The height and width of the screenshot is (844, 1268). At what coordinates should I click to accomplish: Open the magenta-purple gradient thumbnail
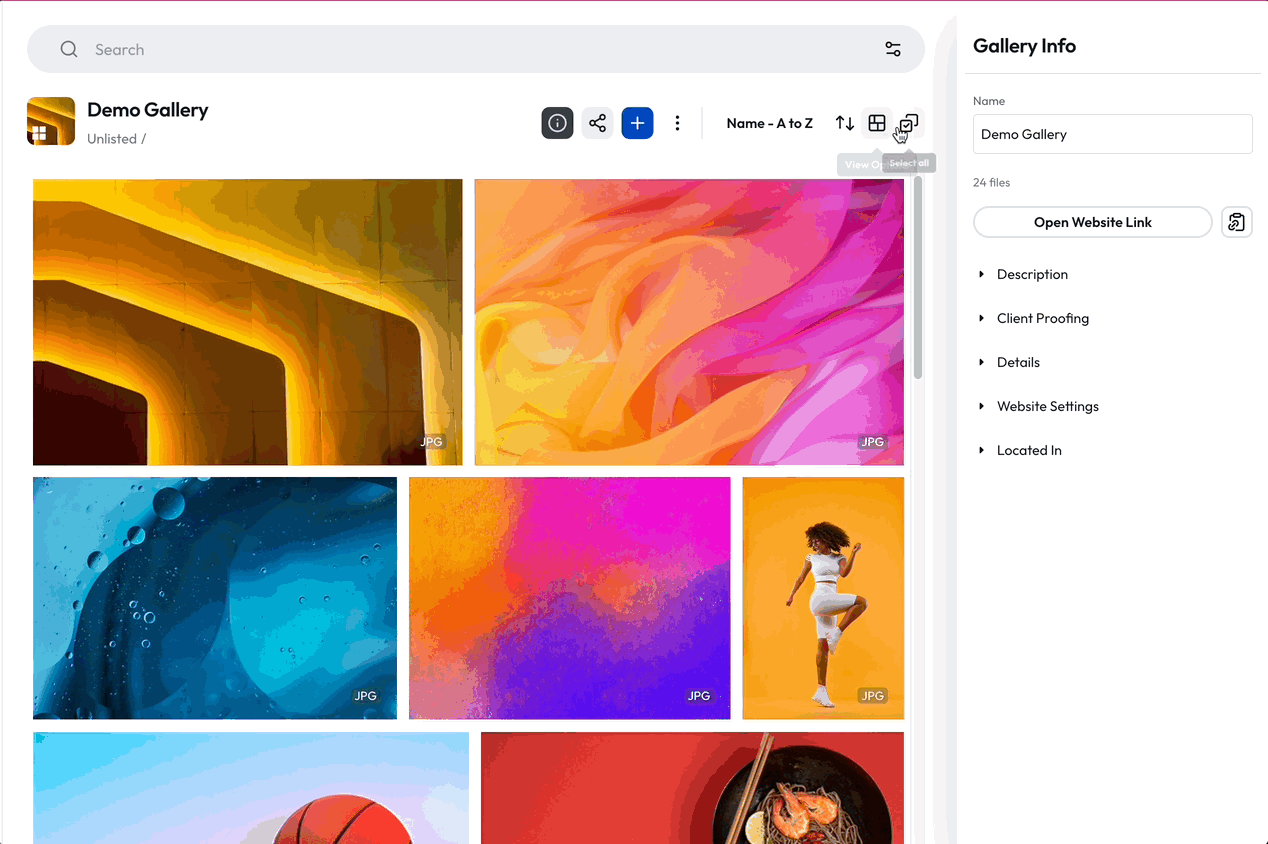click(570, 598)
